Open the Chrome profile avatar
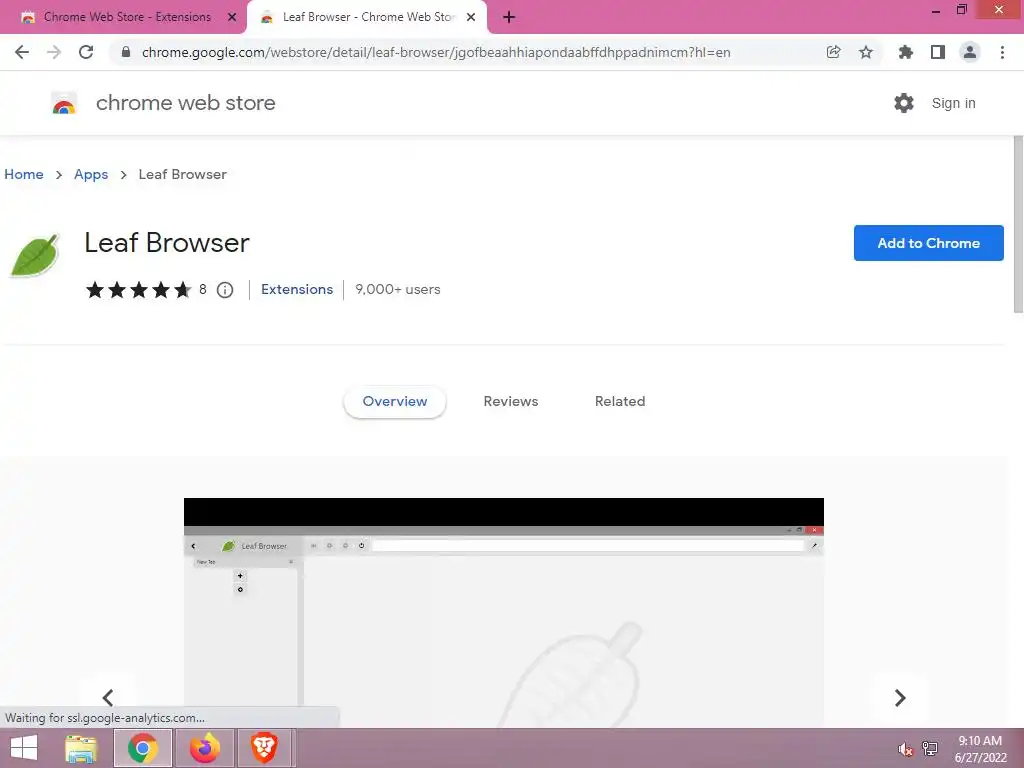Screen dimensions: 1024x768 click(970, 52)
